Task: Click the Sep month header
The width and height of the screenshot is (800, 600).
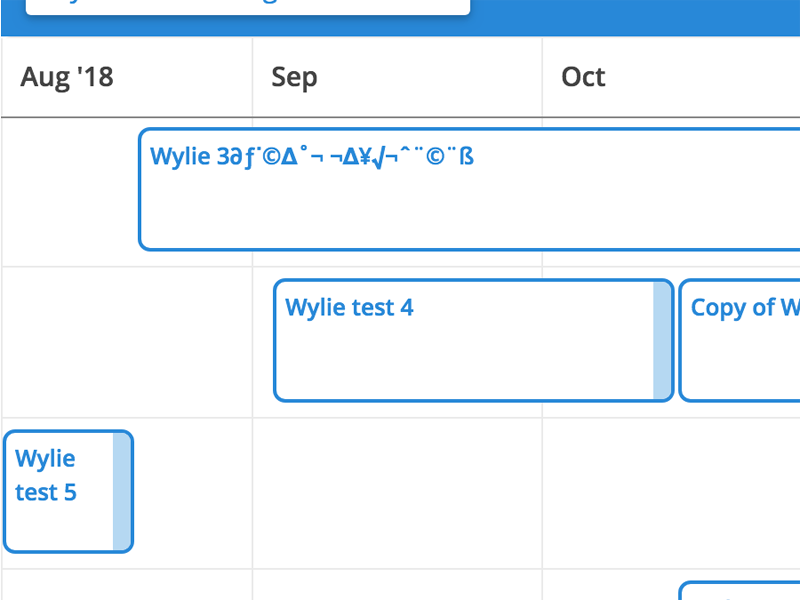Action: point(294,78)
